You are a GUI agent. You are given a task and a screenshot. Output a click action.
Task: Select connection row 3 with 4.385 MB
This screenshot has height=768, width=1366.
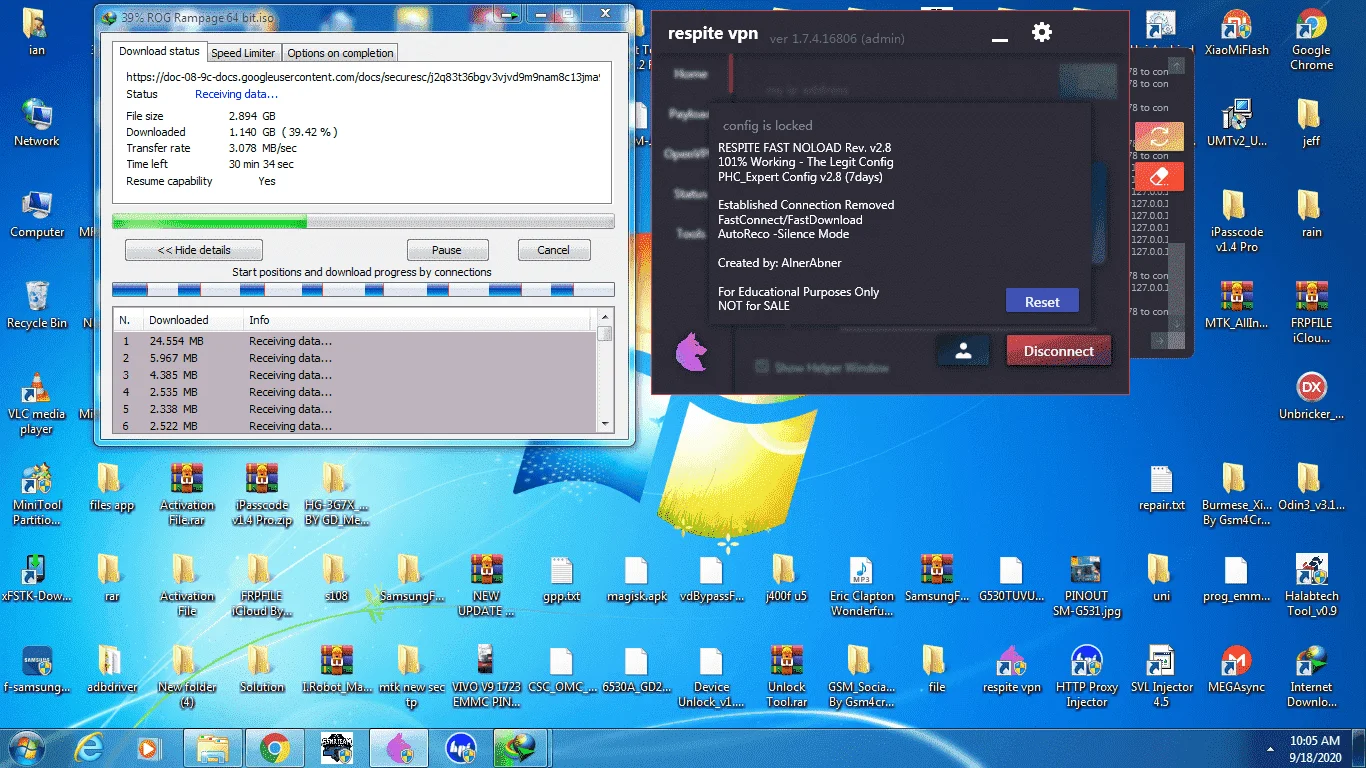(355, 375)
